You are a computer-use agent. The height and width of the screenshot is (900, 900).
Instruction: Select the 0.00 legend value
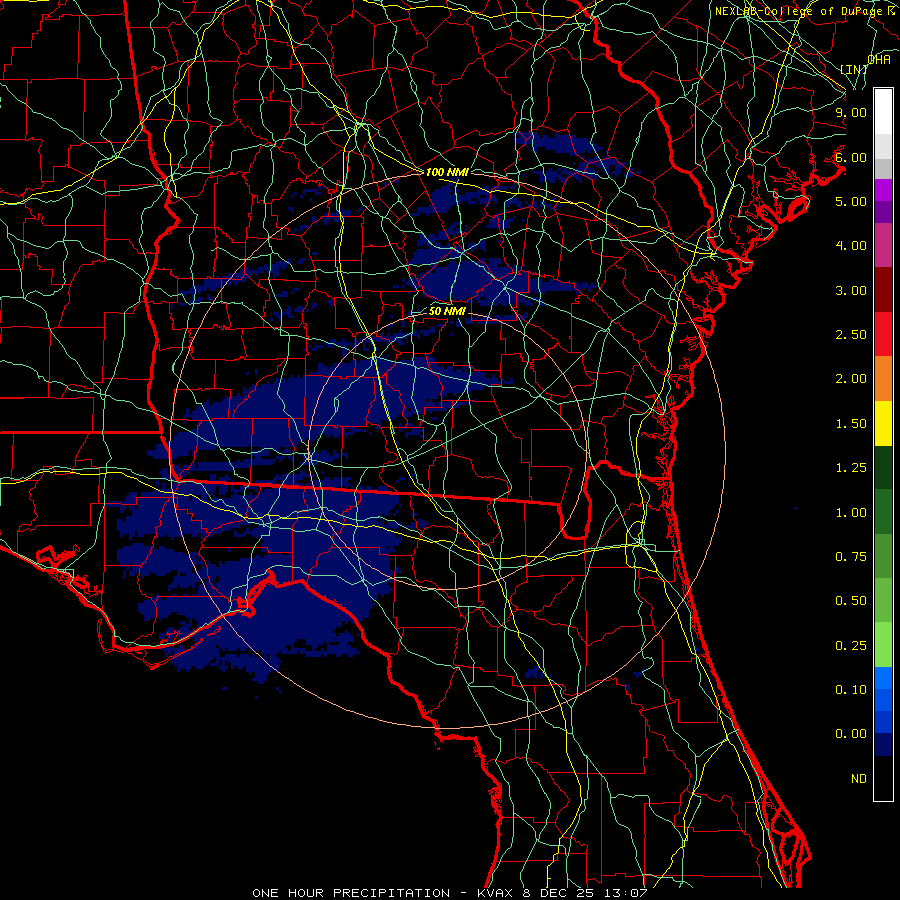click(851, 734)
